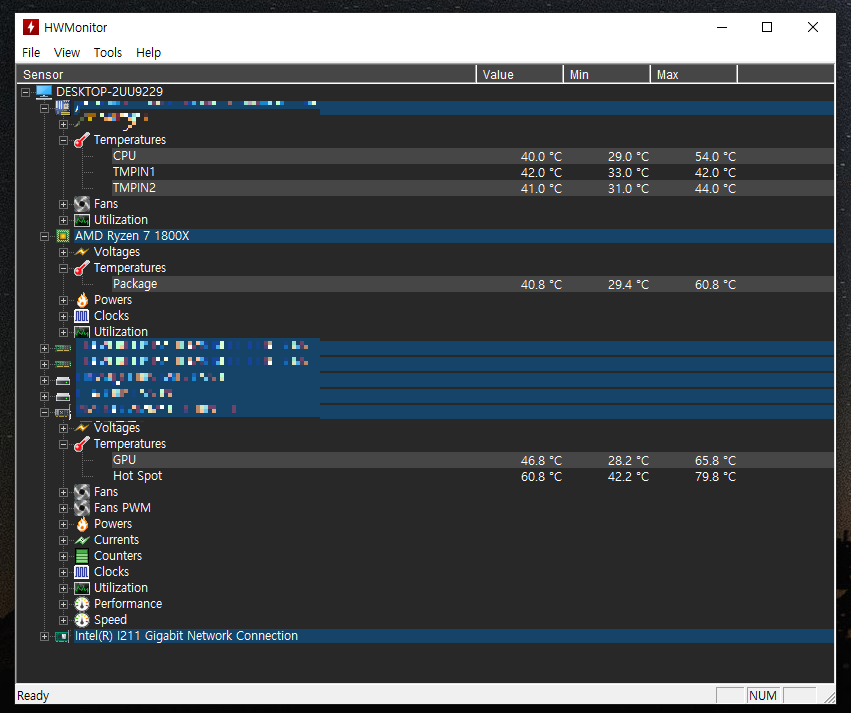Click the window resize grip corner
Screen dimensions: 851x713
829,697
